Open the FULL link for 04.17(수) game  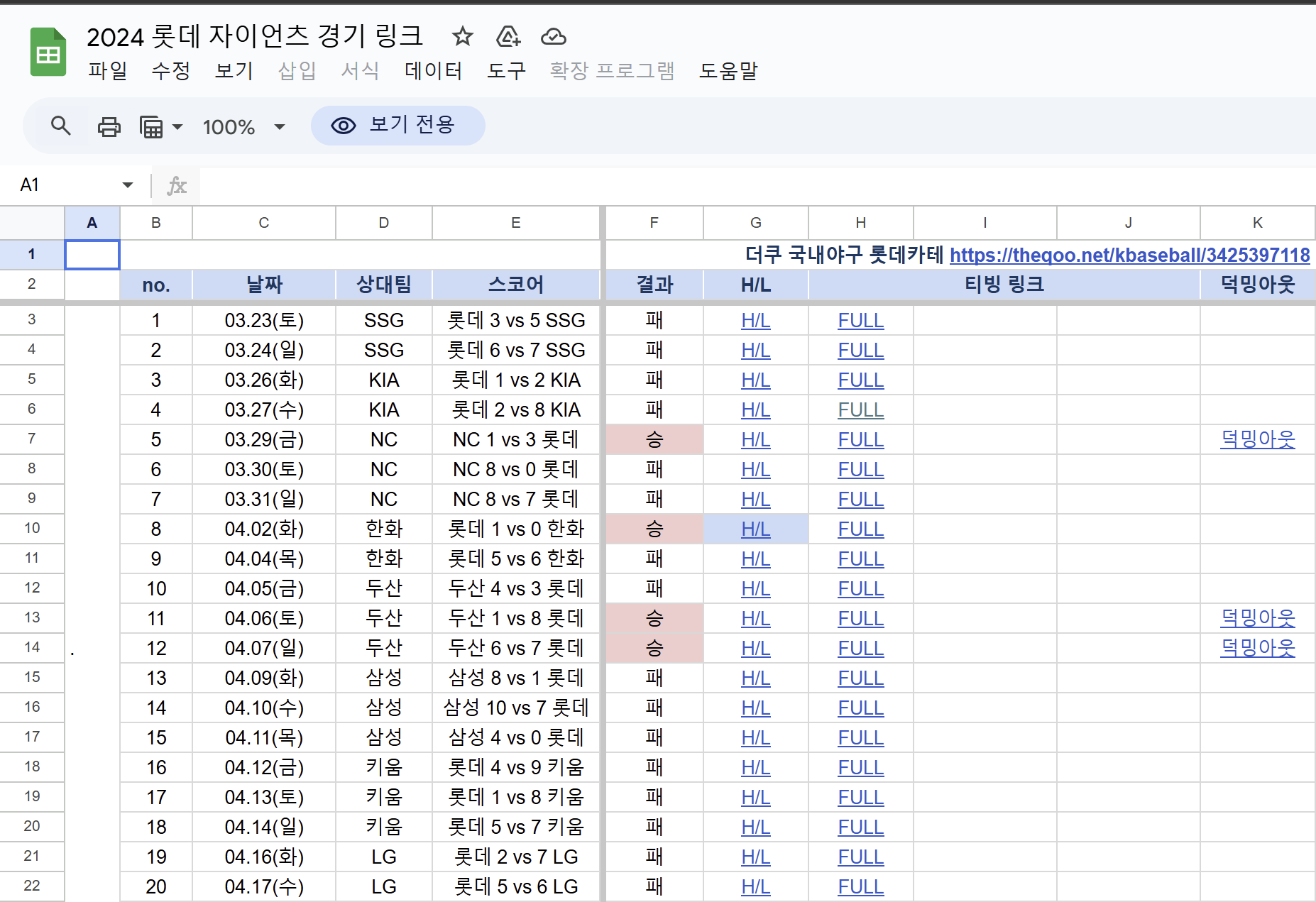(860, 886)
